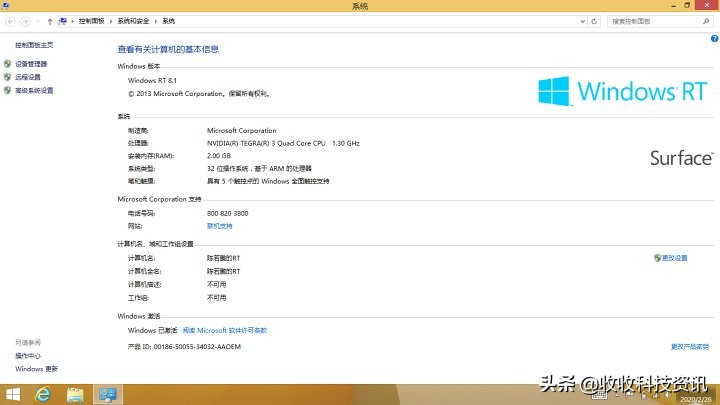Open 远程设置 link in sidebar

click(x=28, y=77)
